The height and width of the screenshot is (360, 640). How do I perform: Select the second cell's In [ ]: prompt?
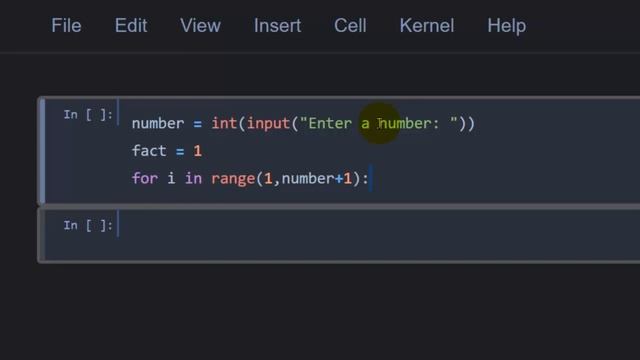click(88, 225)
